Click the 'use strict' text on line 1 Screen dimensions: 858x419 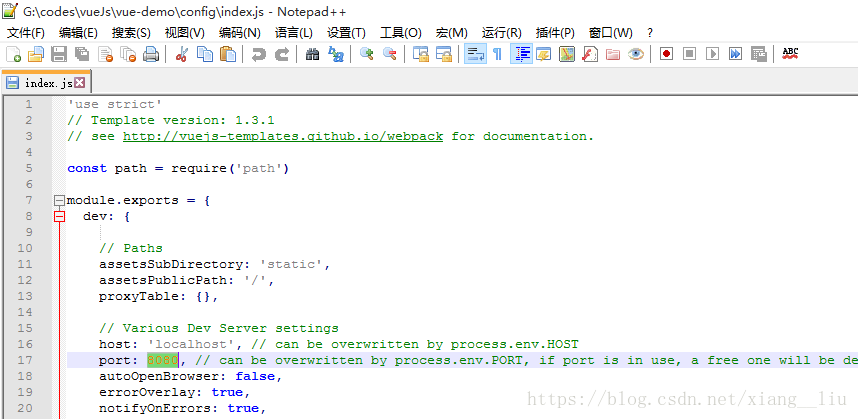pos(114,104)
